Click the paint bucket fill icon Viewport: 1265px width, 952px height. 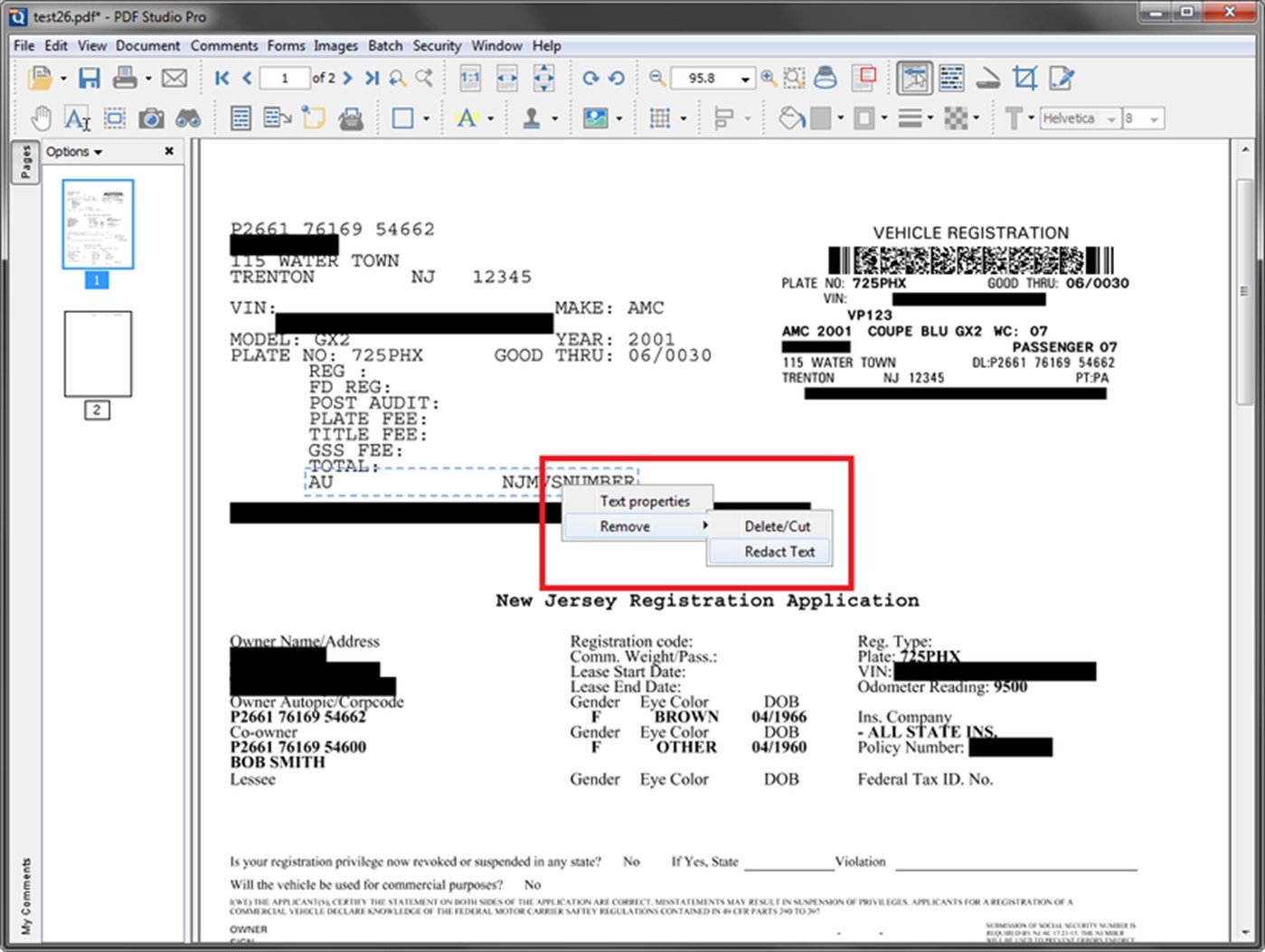click(x=791, y=118)
